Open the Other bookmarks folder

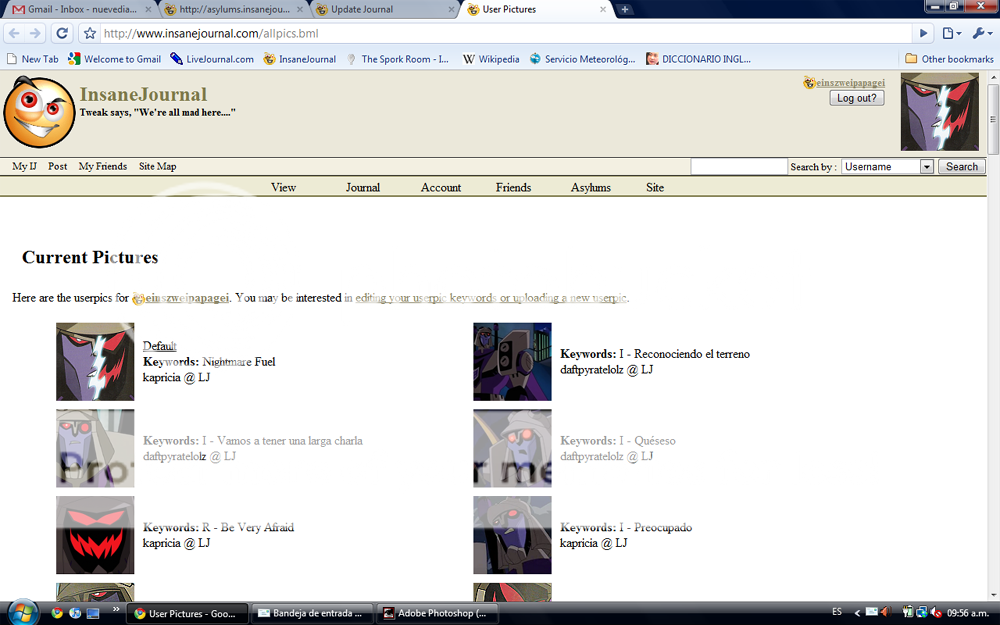click(x=949, y=59)
